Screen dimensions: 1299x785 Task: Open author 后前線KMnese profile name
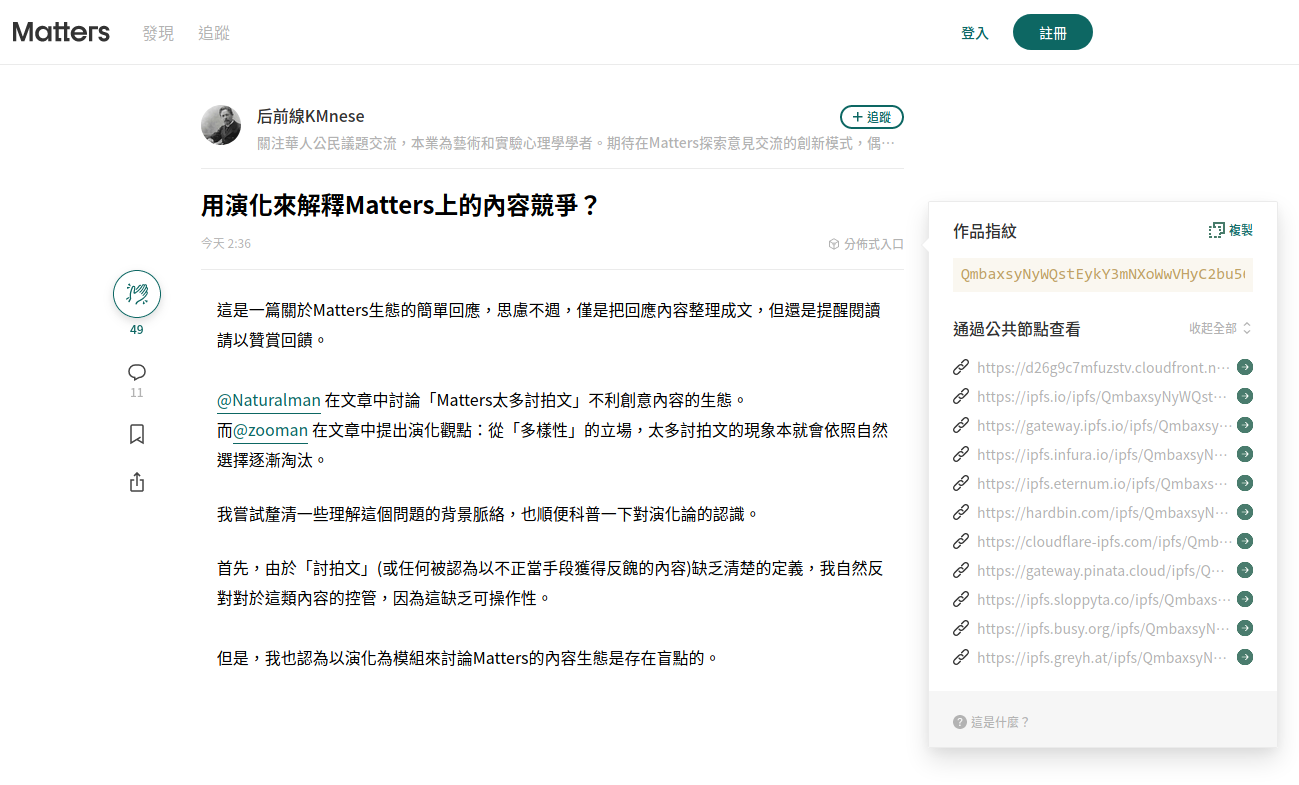point(311,116)
